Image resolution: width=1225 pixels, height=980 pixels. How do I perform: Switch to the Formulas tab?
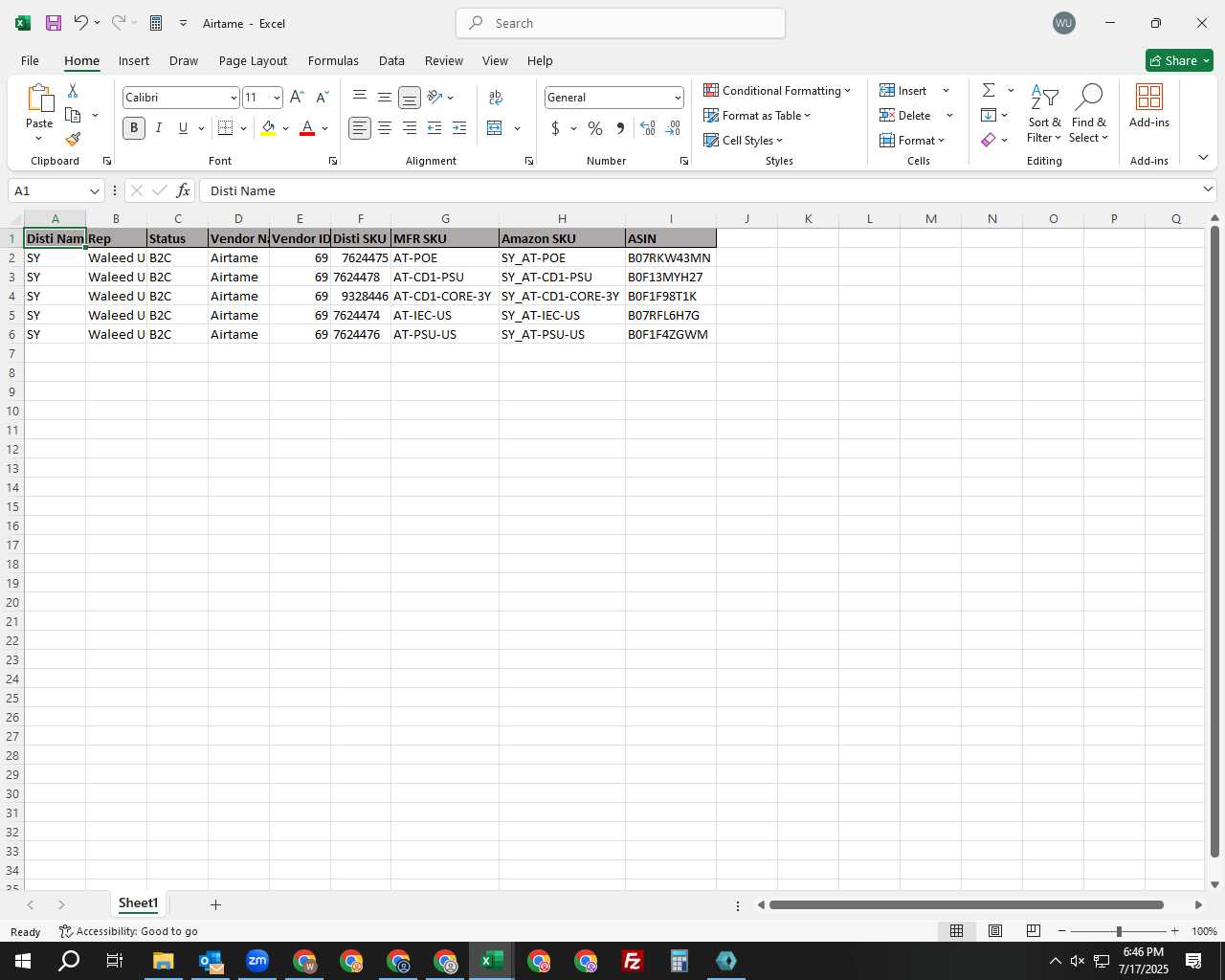click(333, 60)
